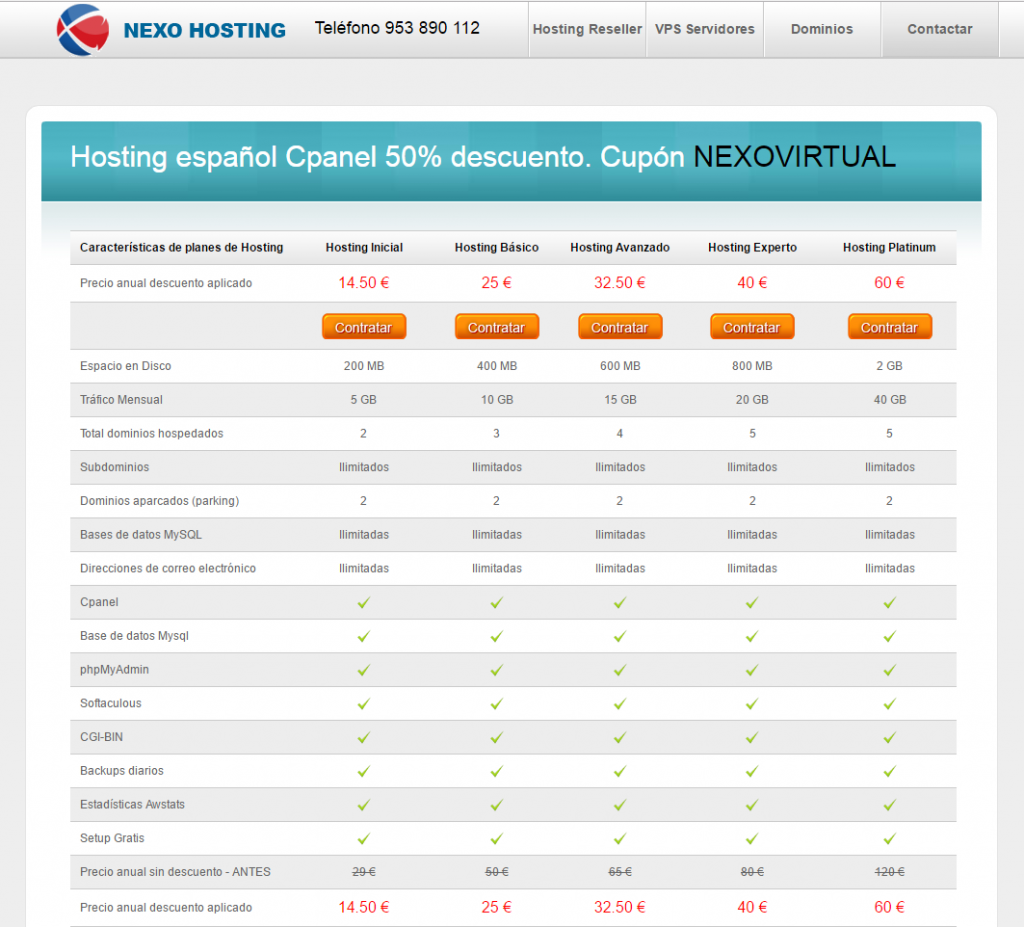This screenshot has height=927, width=1024.
Task: Select the Dominios navigation item
Action: coord(822,29)
